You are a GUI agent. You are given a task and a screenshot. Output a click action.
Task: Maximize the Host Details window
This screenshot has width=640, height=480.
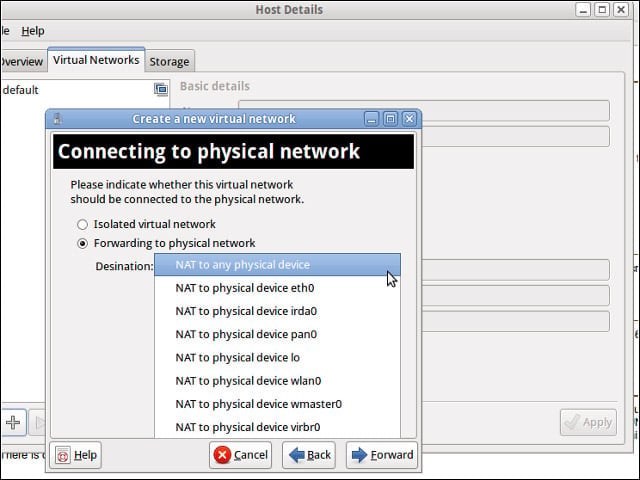602,9
